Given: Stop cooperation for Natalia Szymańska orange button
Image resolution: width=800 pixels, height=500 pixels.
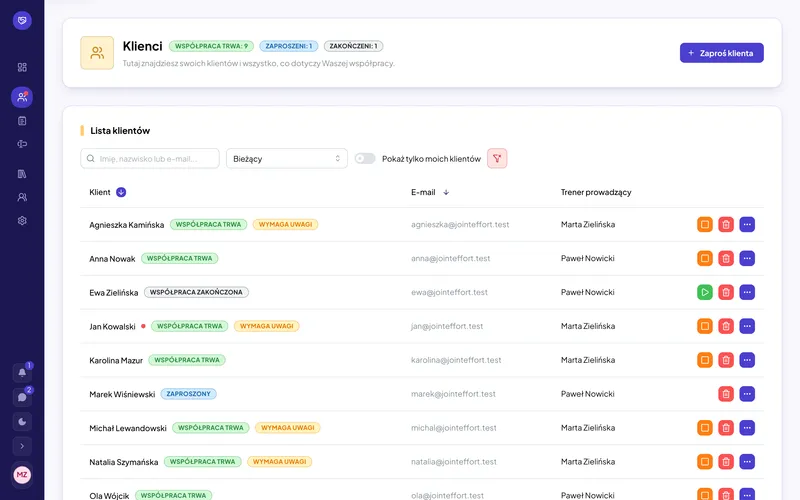Looking at the screenshot, I should tap(705, 462).
